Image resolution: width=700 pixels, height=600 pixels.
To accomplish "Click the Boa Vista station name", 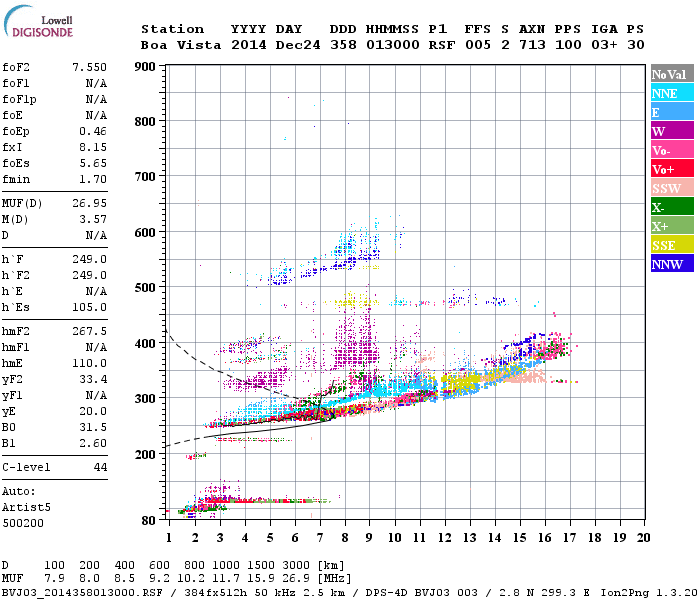I will [x=181, y=45].
